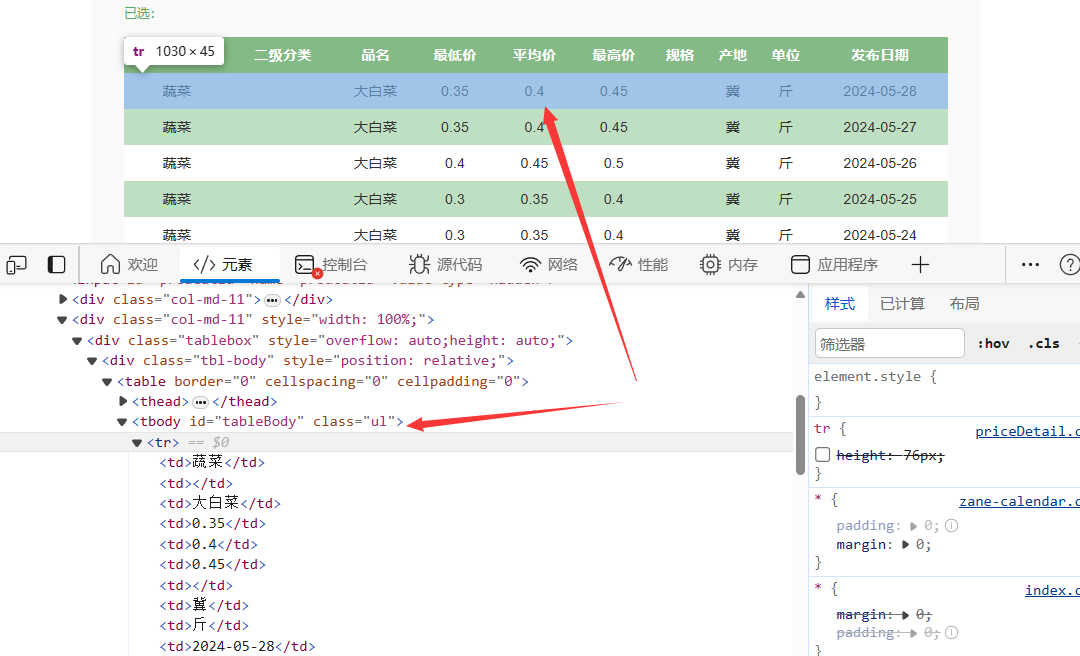Open the priceDetail stylesheet link
1080x656 pixels.
pos(1027,432)
